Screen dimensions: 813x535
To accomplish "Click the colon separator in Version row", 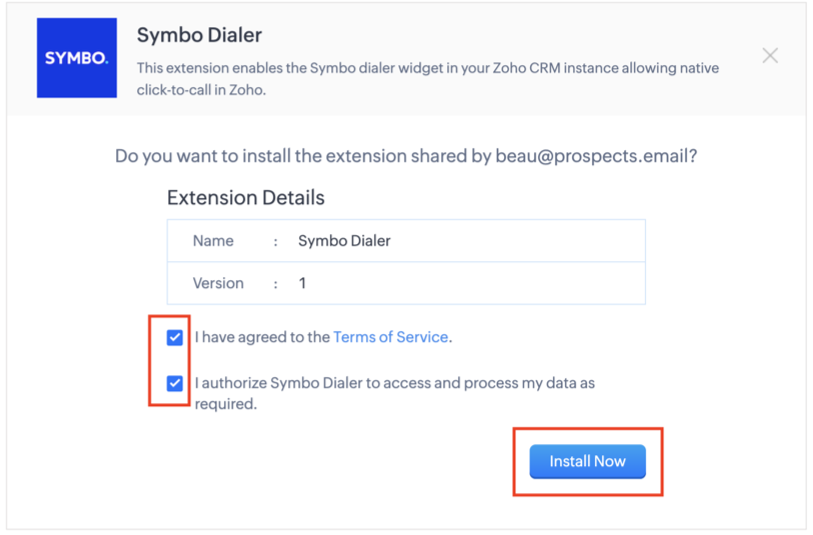I will [276, 284].
